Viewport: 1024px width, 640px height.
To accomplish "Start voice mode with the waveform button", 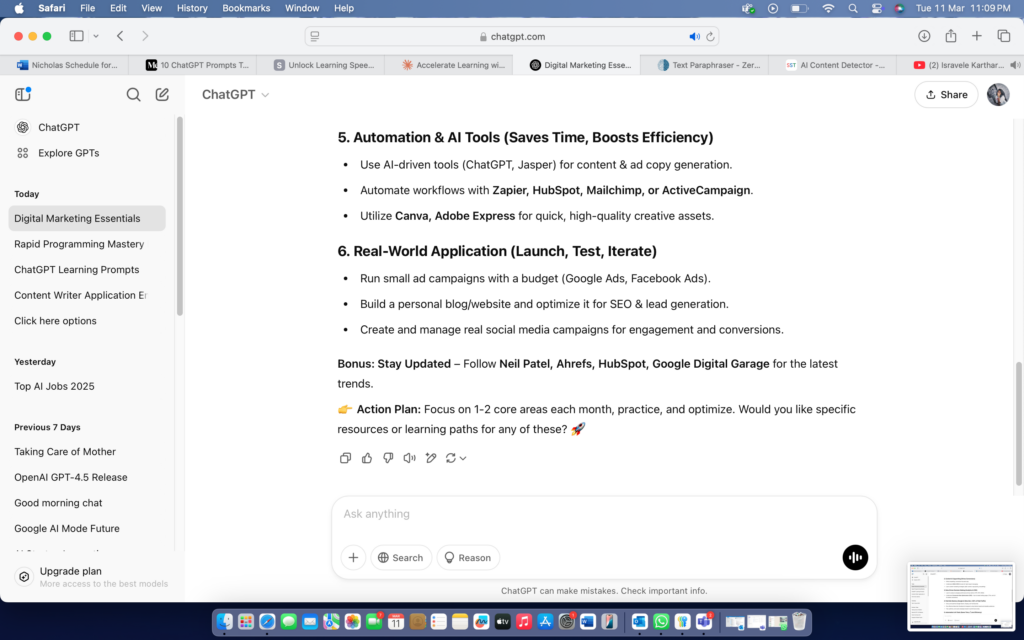I will [x=855, y=557].
